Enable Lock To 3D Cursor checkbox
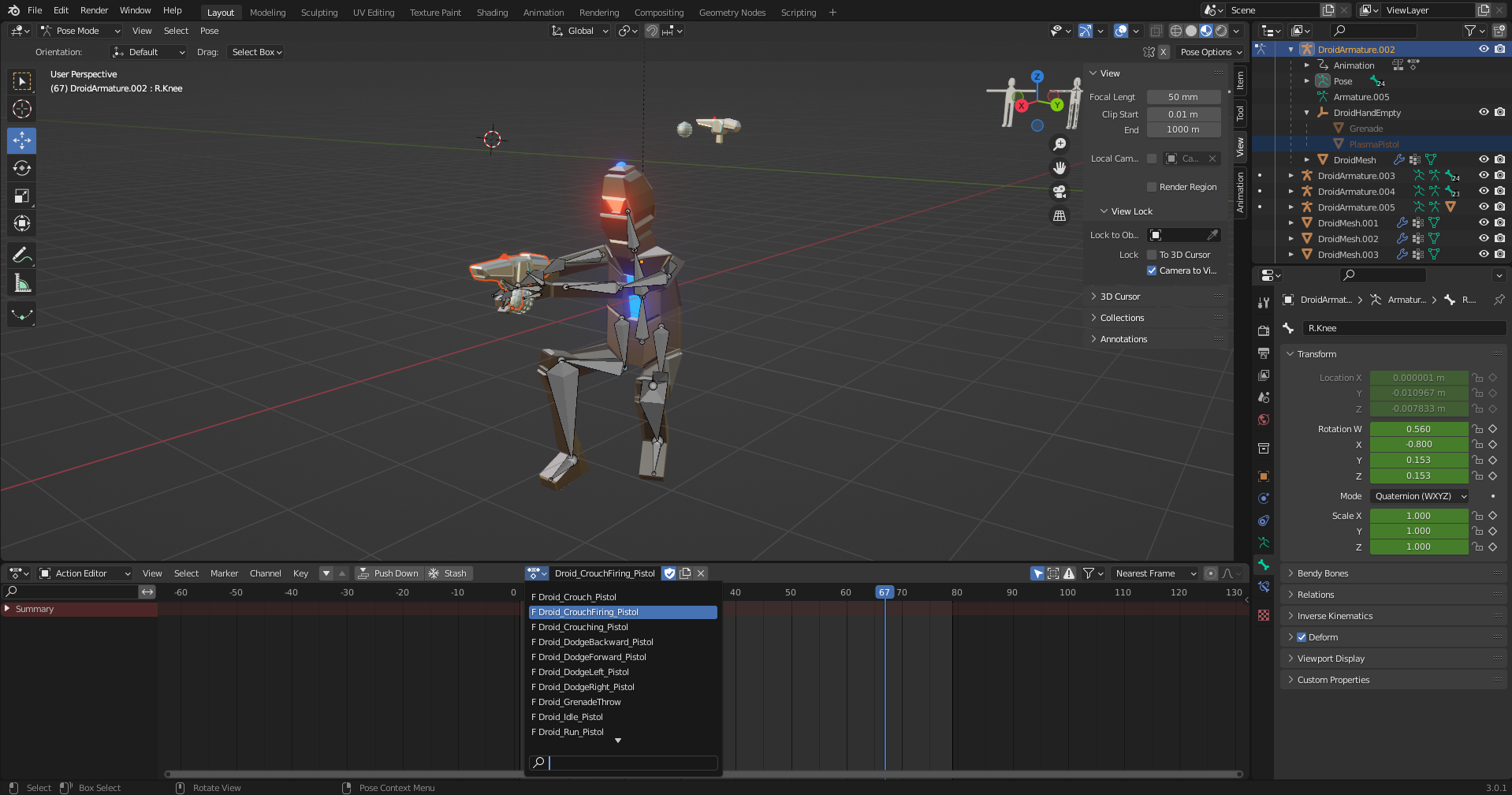This screenshot has width=1512, height=795. pos(1152,255)
